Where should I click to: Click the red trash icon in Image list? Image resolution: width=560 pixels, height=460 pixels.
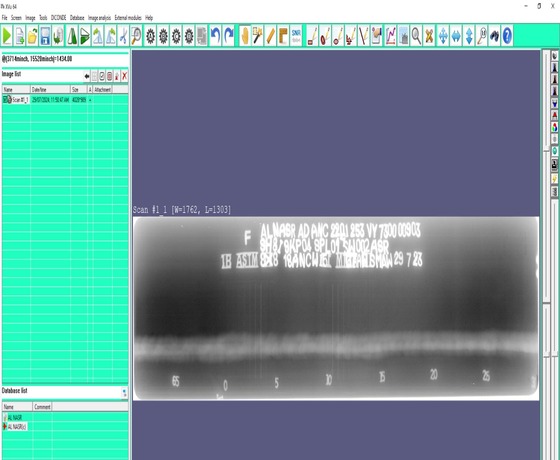coord(109,76)
